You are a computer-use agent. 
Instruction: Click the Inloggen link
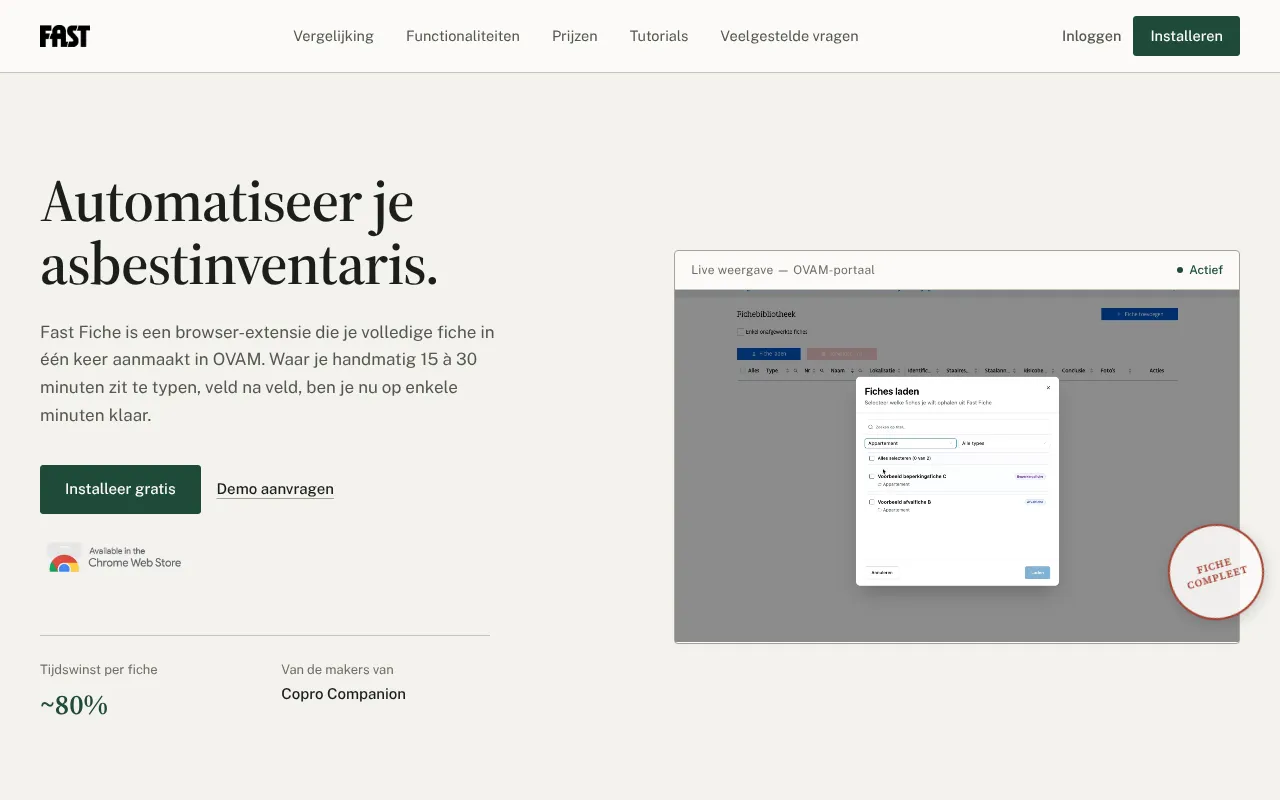[x=1091, y=36]
